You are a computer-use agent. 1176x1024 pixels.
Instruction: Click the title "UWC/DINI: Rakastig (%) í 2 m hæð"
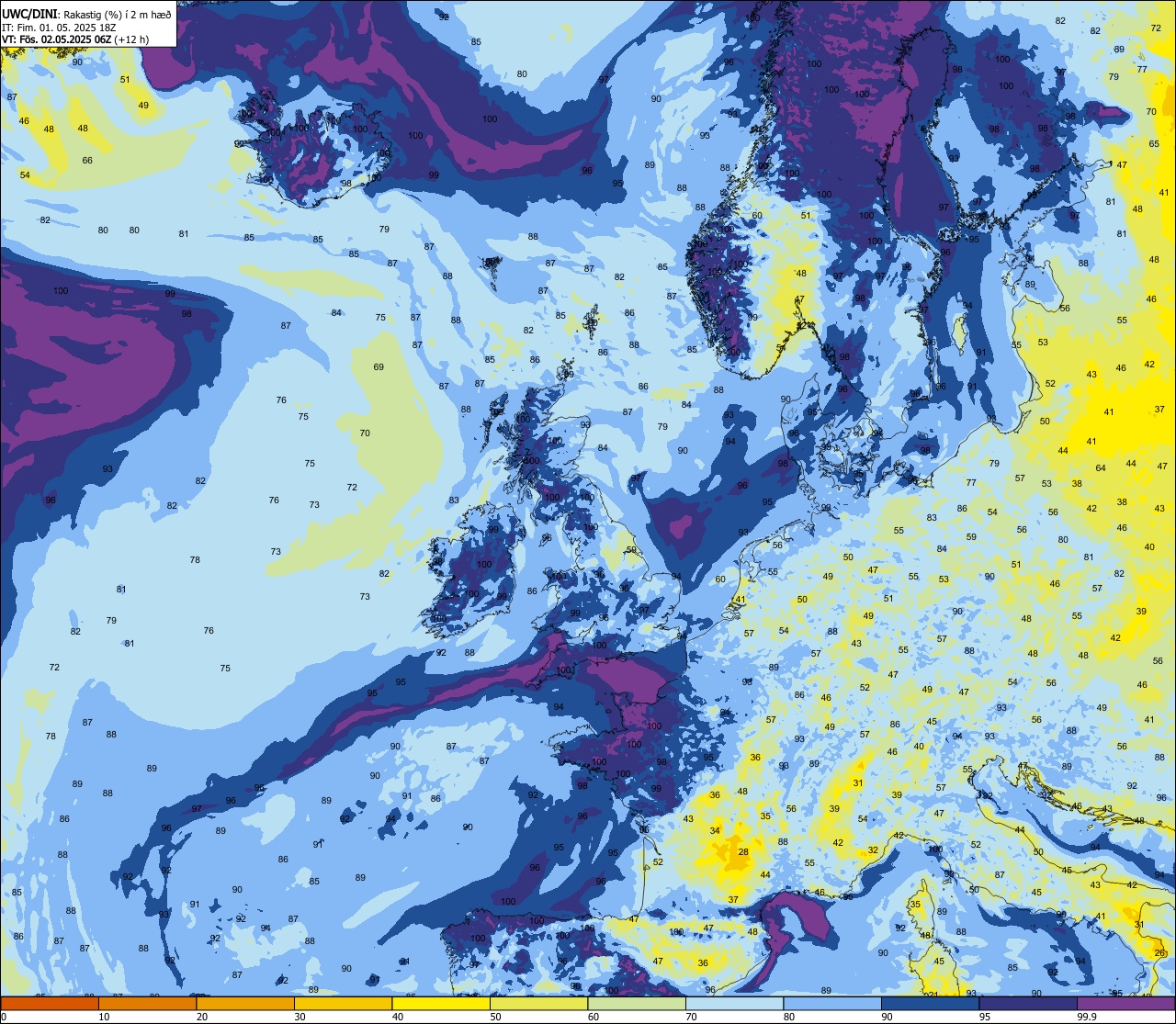86,14
